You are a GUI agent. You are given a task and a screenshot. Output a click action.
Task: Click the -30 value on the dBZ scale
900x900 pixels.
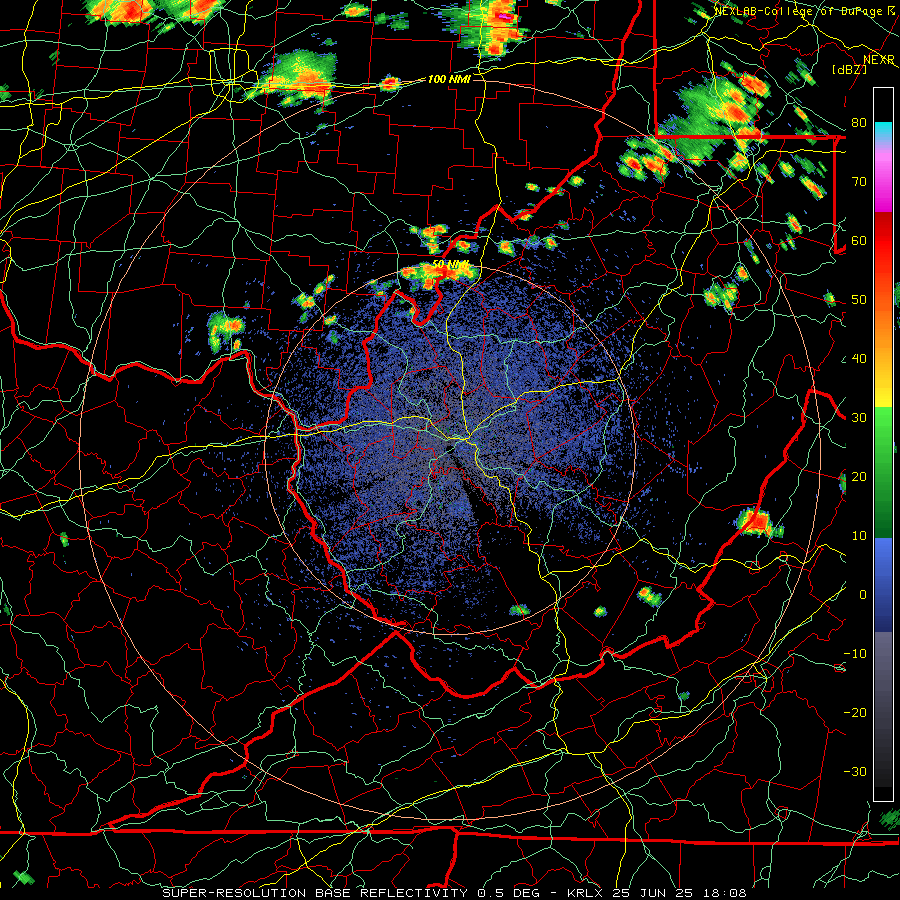click(855, 771)
